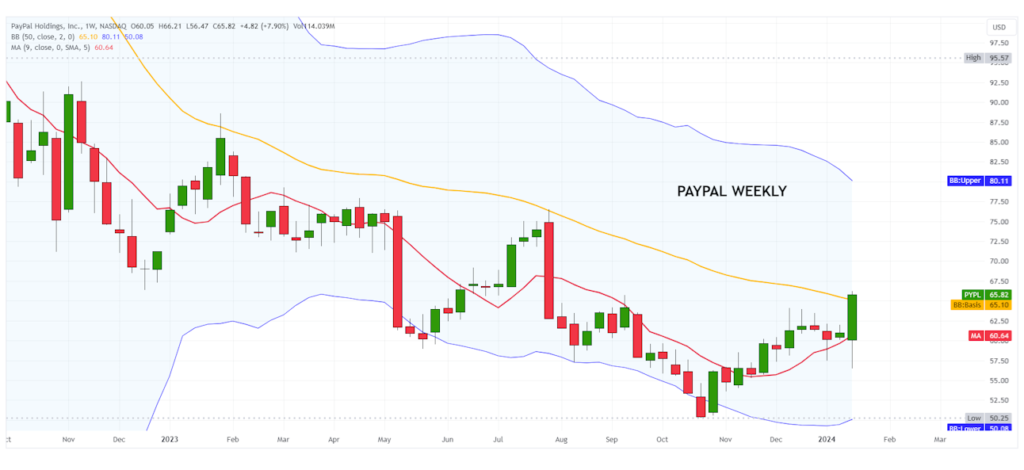Click the High 95.57 price label

985,58
